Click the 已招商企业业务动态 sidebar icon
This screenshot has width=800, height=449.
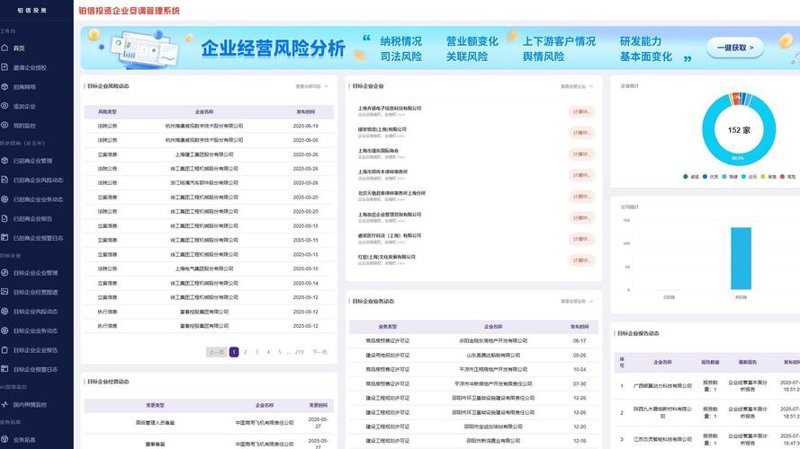click(5, 199)
